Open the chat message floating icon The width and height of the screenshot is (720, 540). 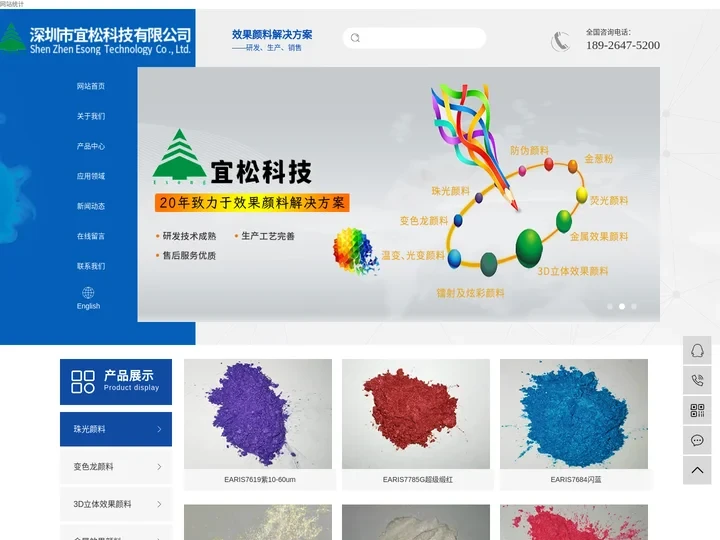tap(697, 440)
